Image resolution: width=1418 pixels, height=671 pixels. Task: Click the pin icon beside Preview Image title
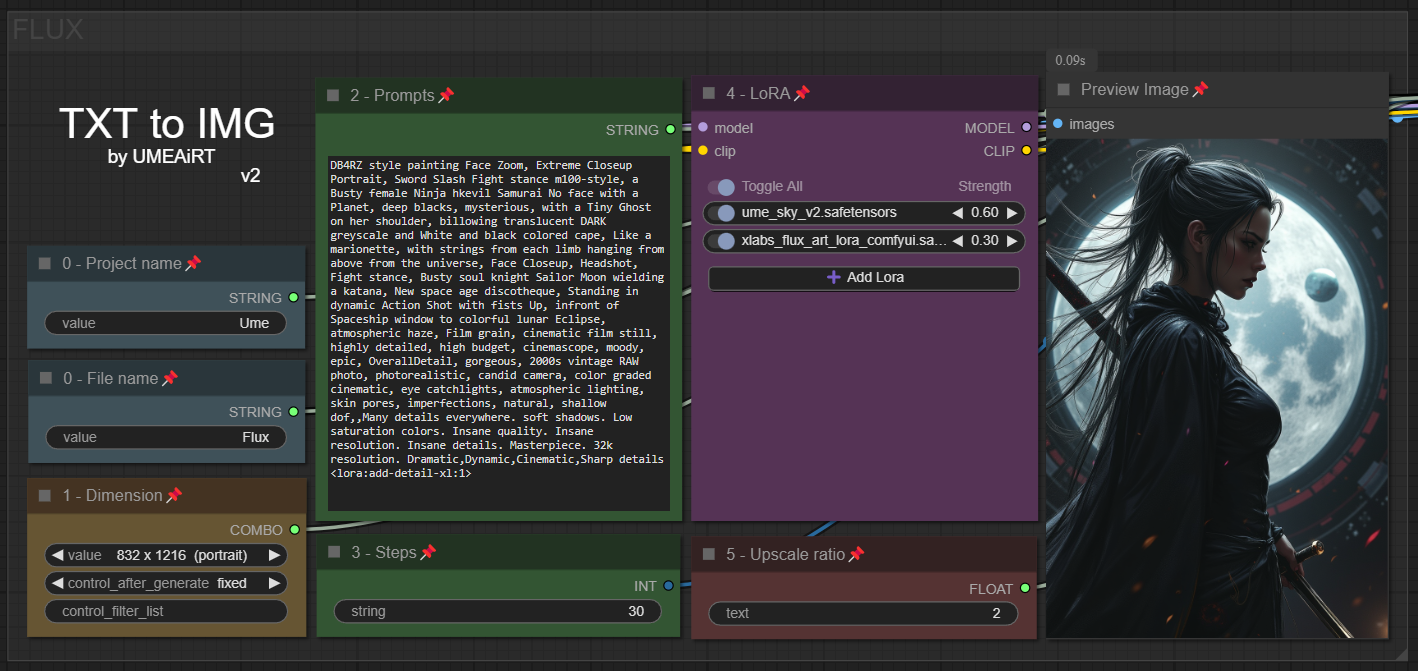pyautogui.click(x=1200, y=90)
